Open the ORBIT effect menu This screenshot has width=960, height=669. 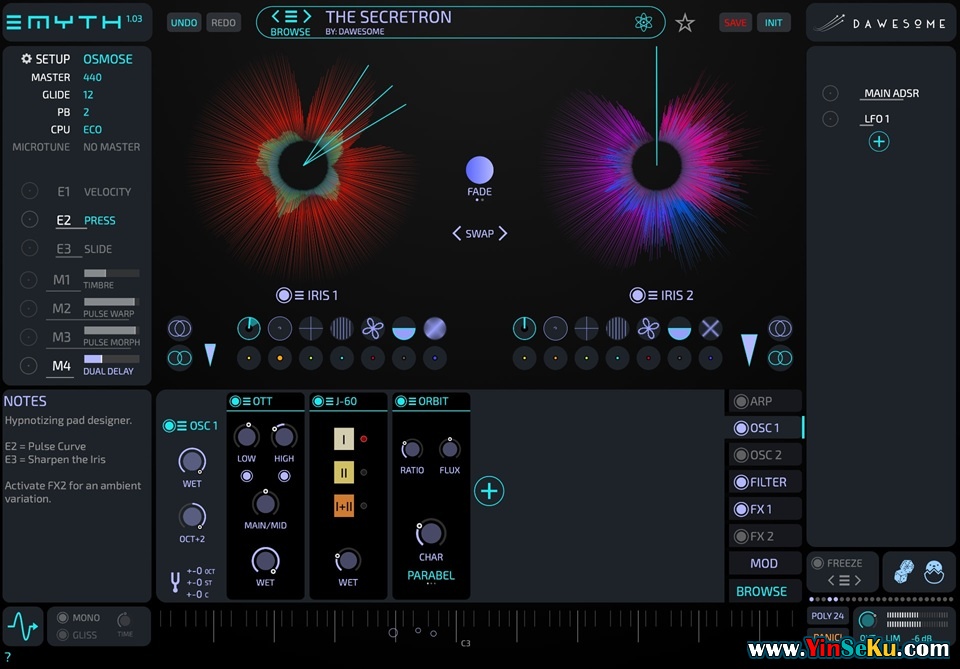(412, 401)
